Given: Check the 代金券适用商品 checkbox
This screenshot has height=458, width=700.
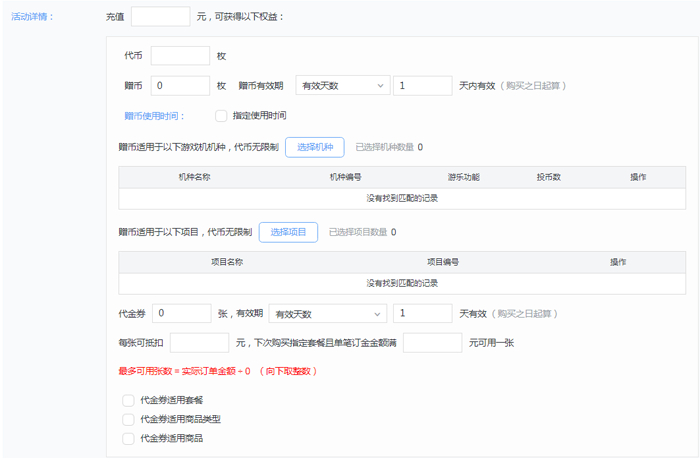Looking at the screenshot, I should coord(128,439).
